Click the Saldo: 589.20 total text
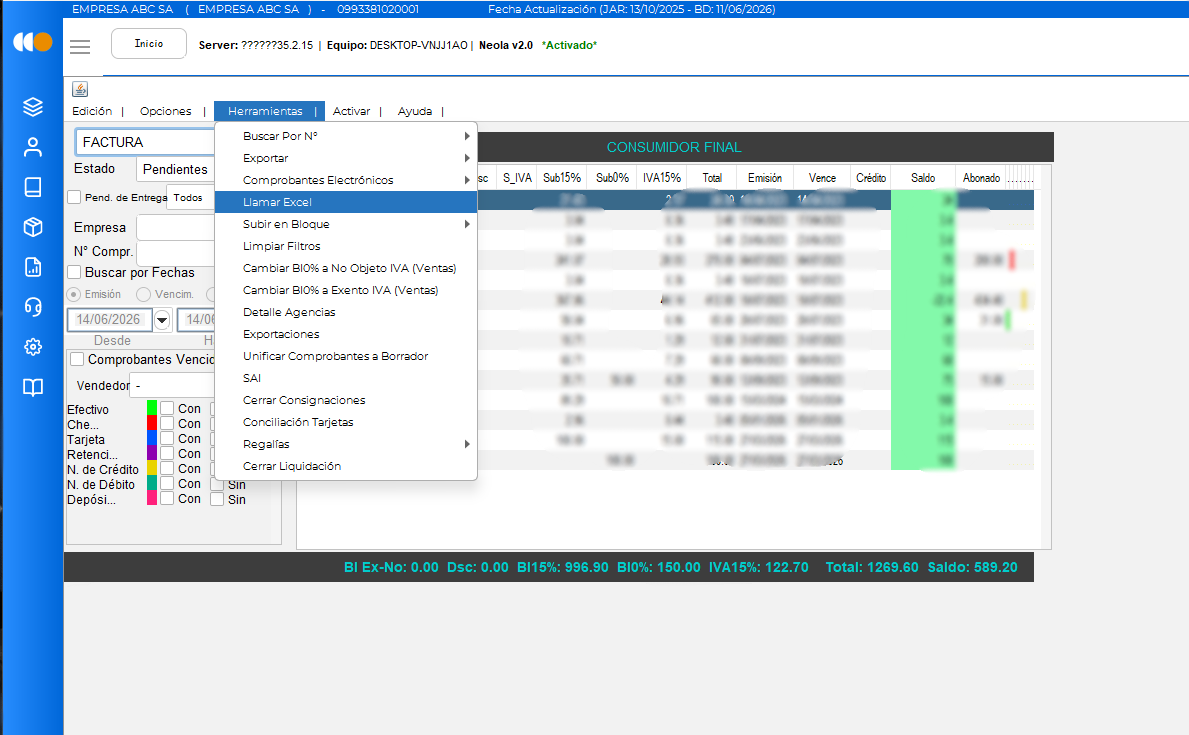This screenshot has width=1189, height=735. coord(973,567)
